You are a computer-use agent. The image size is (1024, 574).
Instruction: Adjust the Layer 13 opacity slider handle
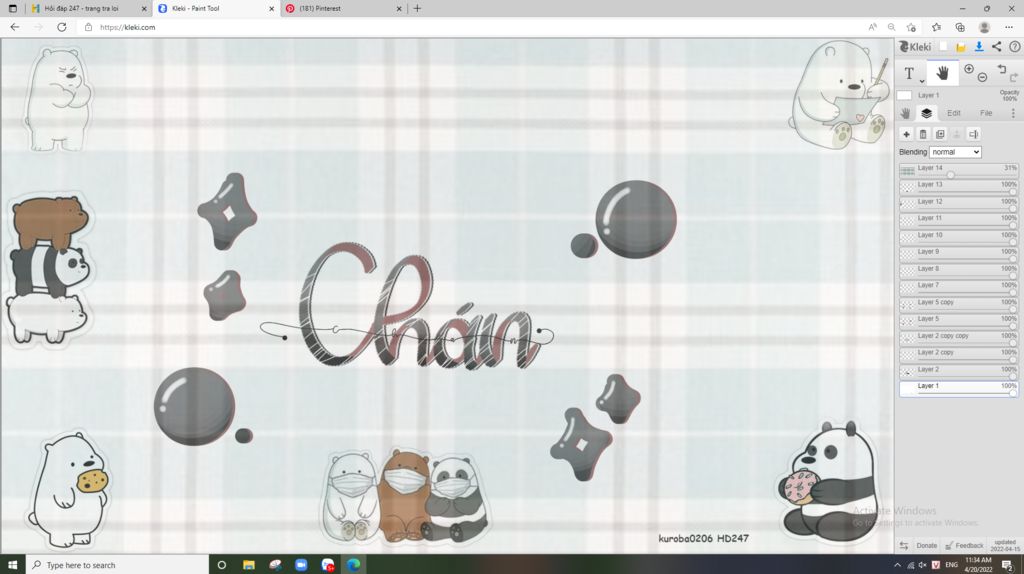point(1013,191)
